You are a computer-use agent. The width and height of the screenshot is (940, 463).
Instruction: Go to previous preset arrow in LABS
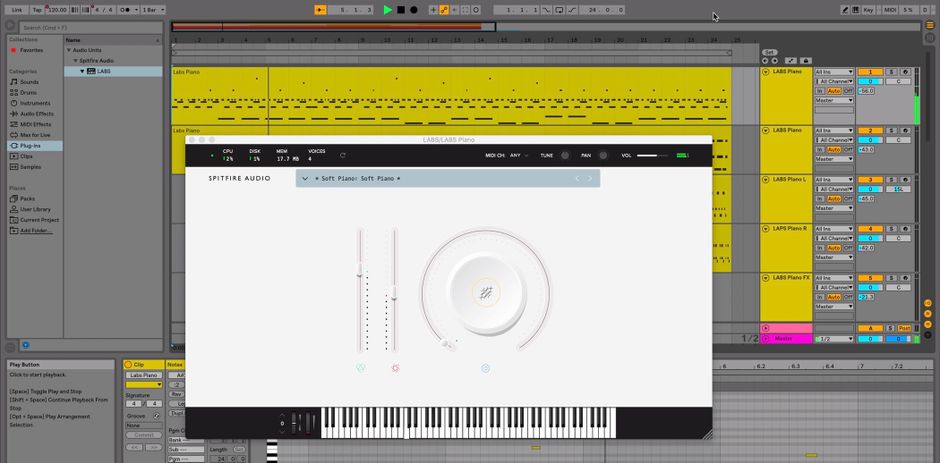[576, 179]
